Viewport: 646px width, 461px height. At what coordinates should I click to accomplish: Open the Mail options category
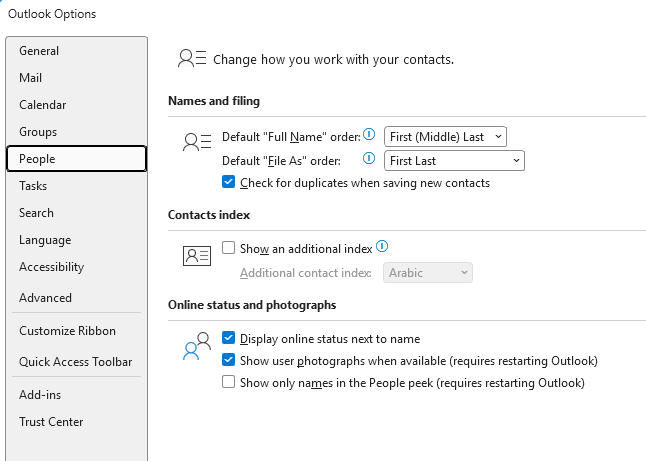pyautogui.click(x=77, y=78)
